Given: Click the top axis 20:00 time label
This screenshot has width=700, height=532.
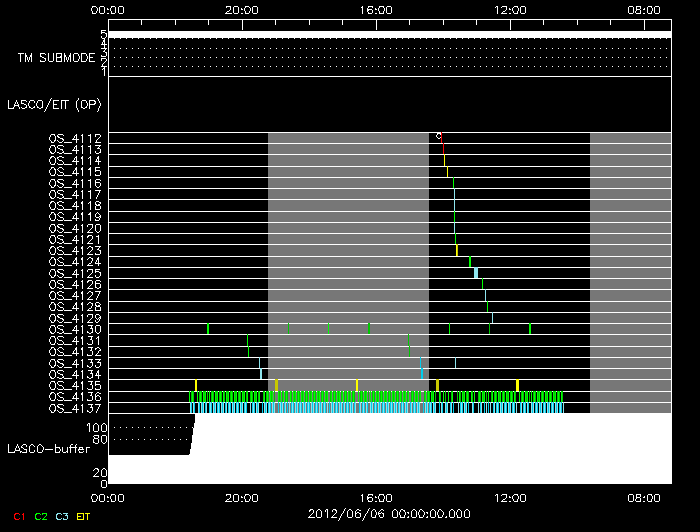Looking at the screenshot, I should point(242,10).
